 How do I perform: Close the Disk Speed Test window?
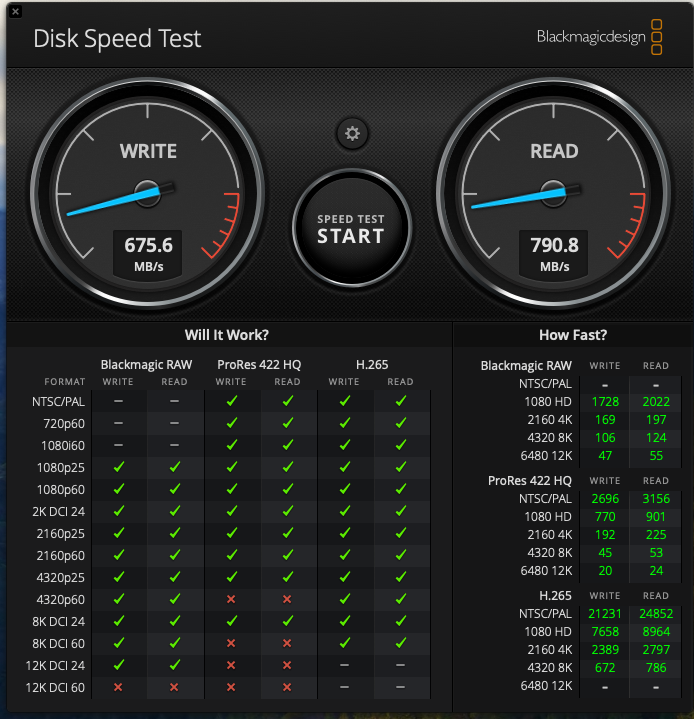click(15, 11)
